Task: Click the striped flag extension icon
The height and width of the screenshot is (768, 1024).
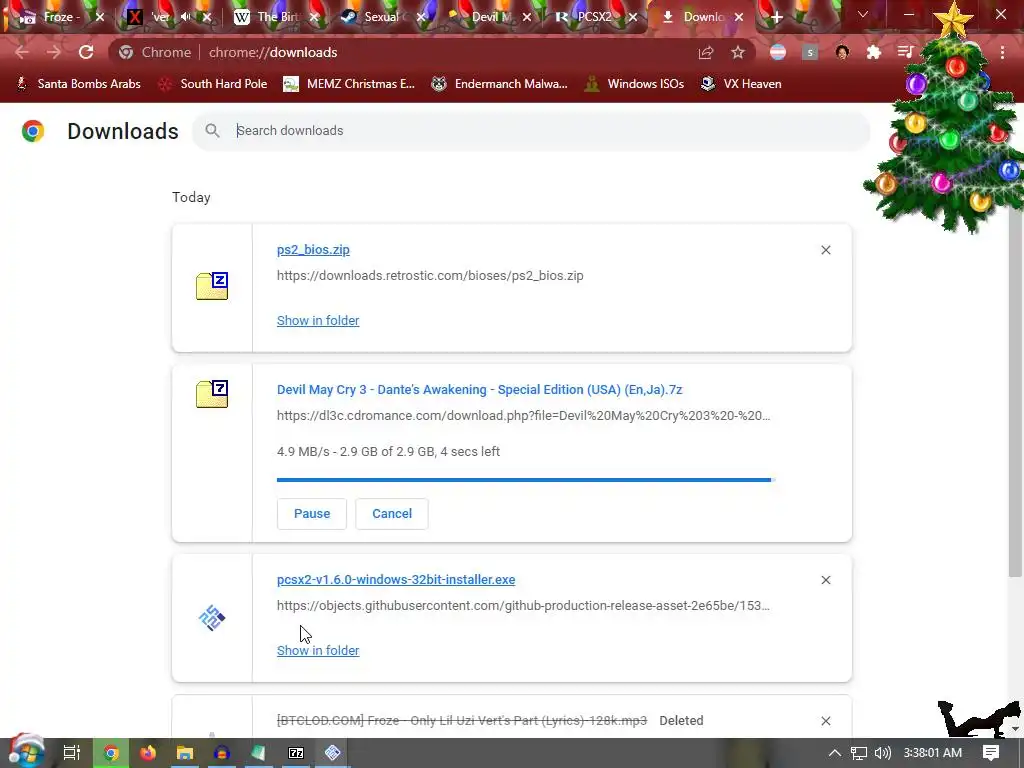Action: point(778,52)
